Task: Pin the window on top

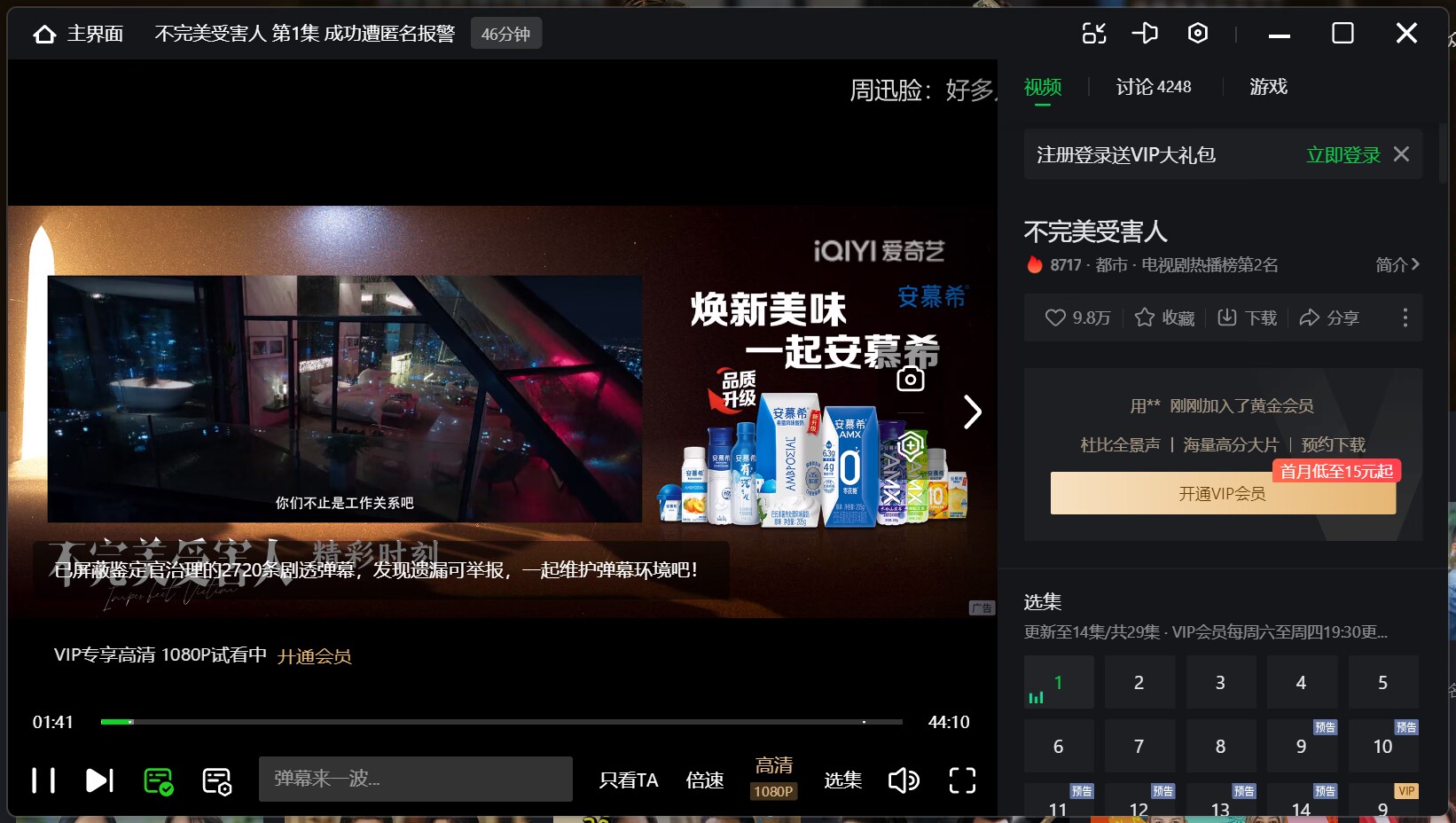Action: [x=1146, y=34]
